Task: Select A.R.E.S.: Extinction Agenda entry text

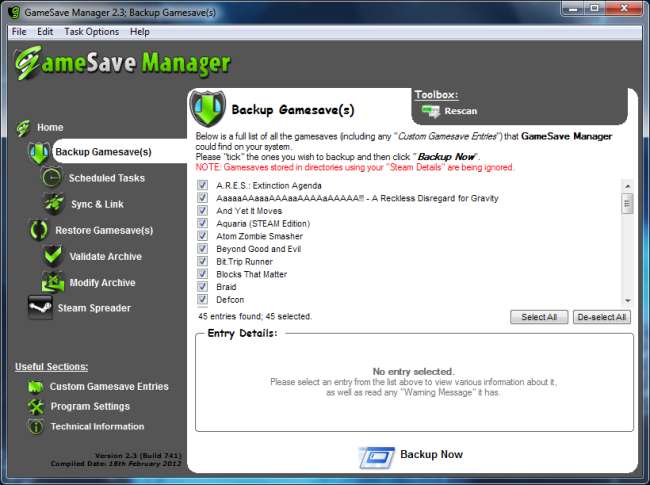Action: (x=269, y=185)
